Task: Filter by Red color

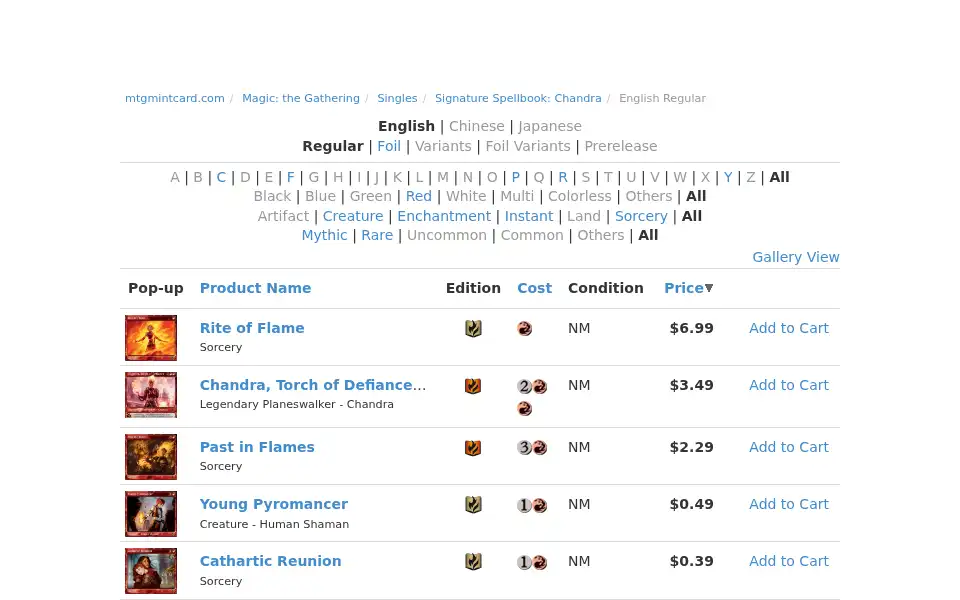Action: click(x=419, y=196)
